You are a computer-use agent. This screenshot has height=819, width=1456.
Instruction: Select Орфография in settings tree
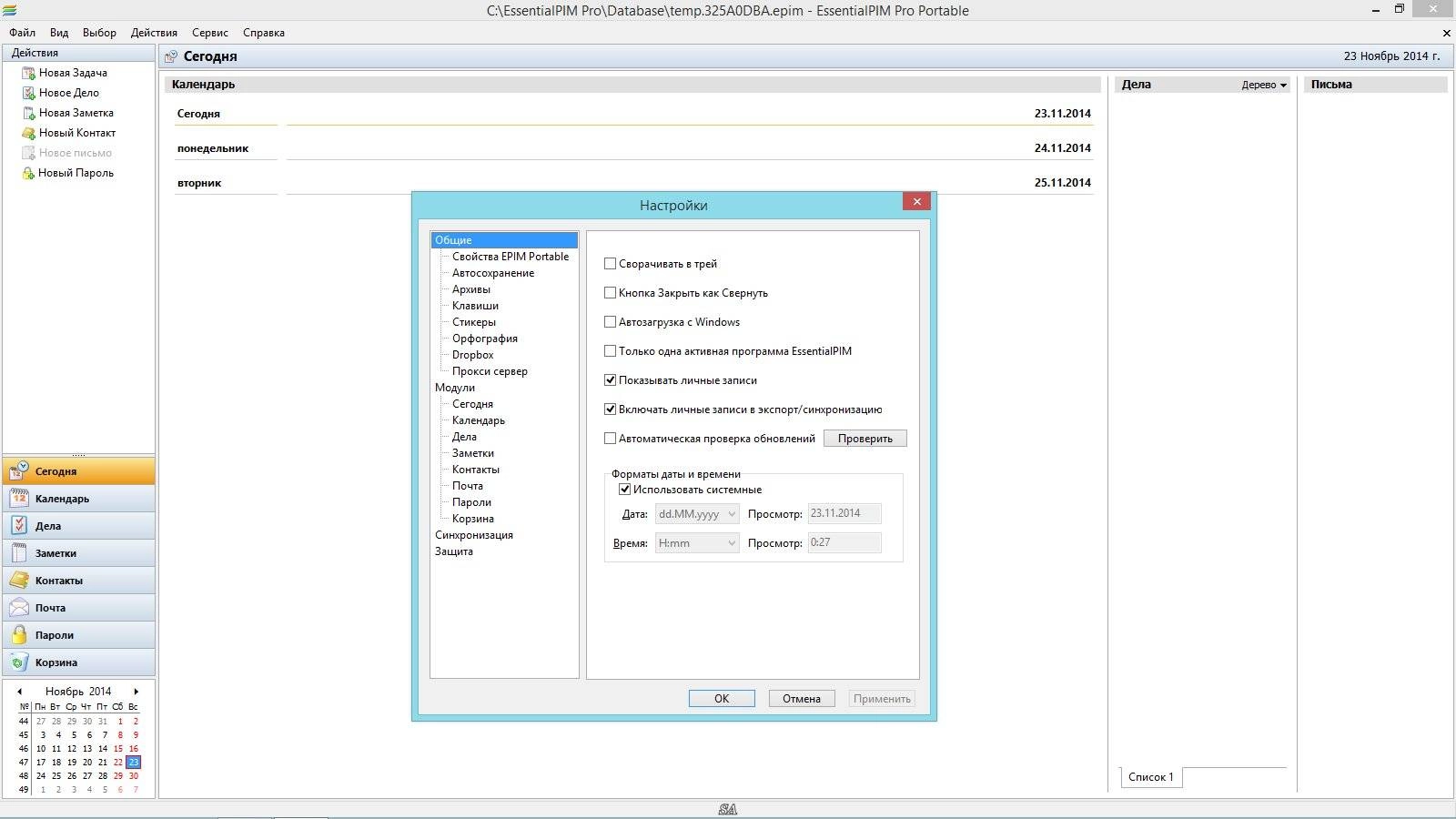[485, 339]
